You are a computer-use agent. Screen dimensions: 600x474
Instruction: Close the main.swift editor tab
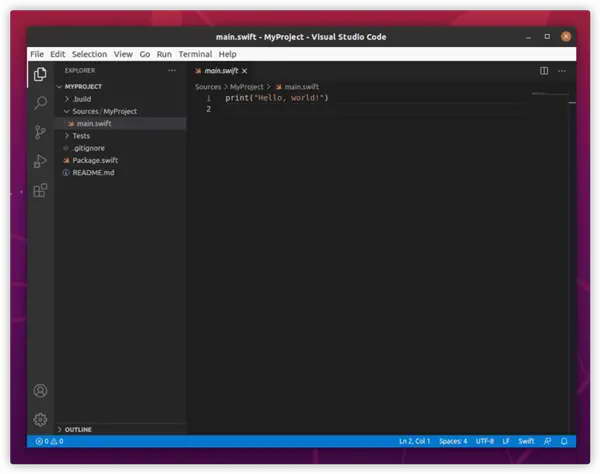(x=245, y=71)
